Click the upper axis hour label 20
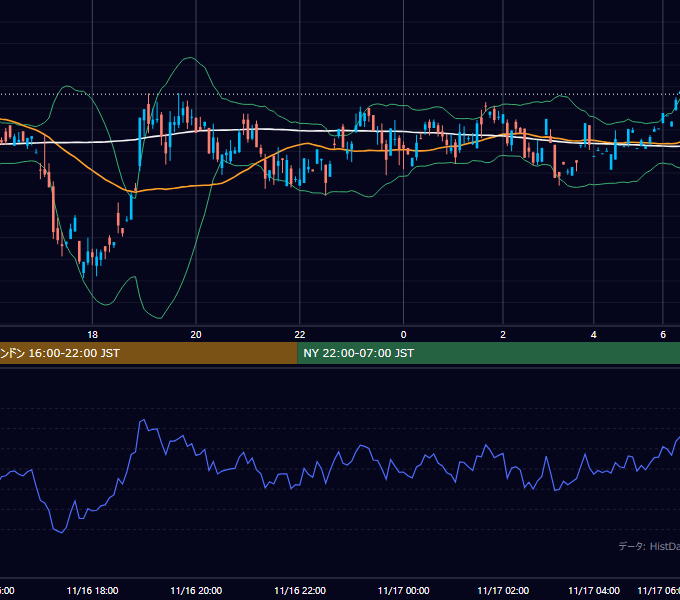 point(196,335)
